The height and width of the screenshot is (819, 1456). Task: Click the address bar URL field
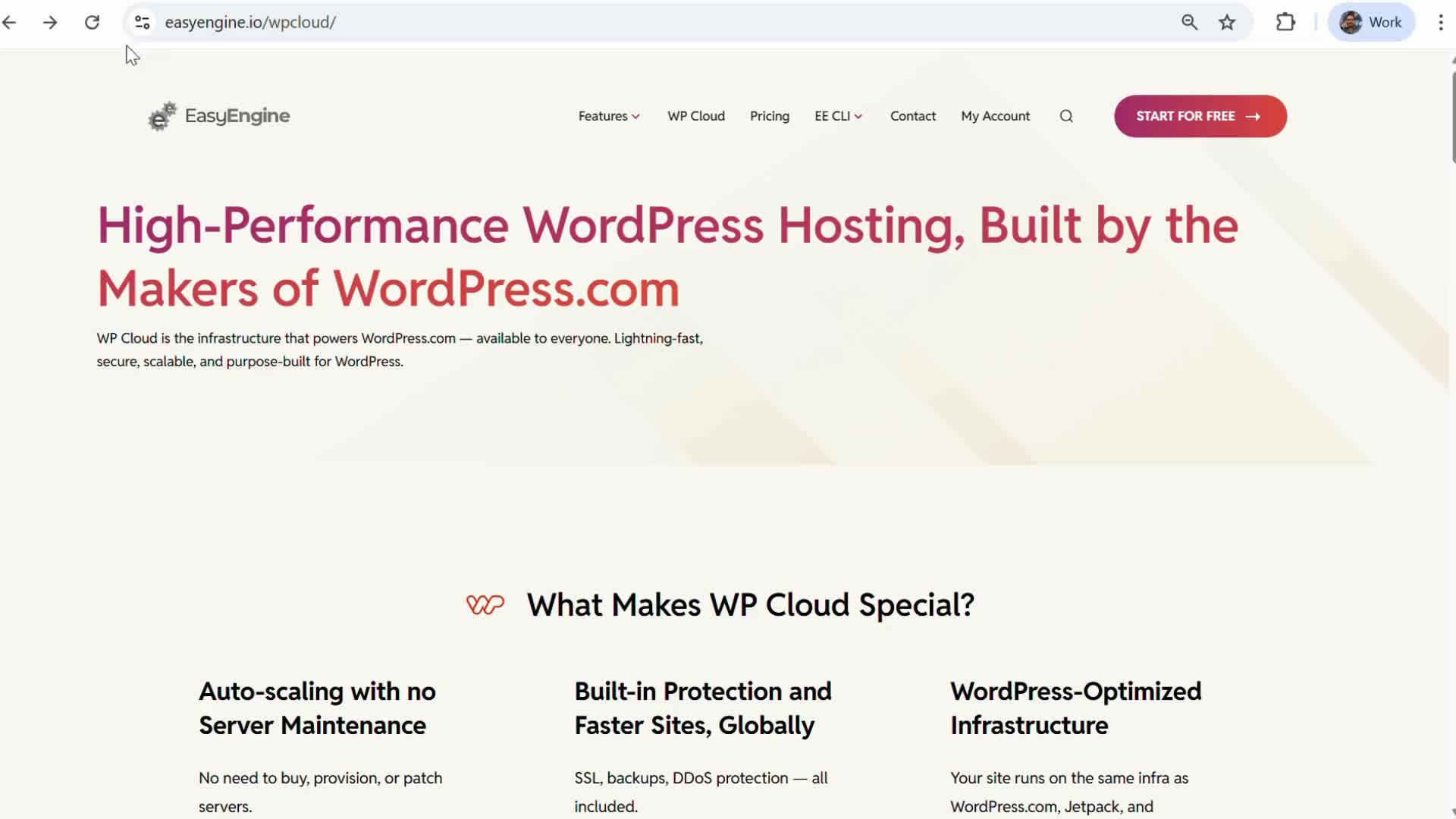(x=607, y=22)
